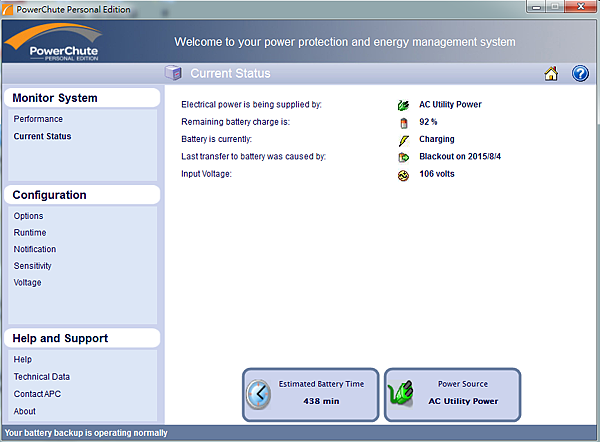Open the blue question mark help icon
Viewport: 600px width, 442px height.
pyautogui.click(x=580, y=73)
